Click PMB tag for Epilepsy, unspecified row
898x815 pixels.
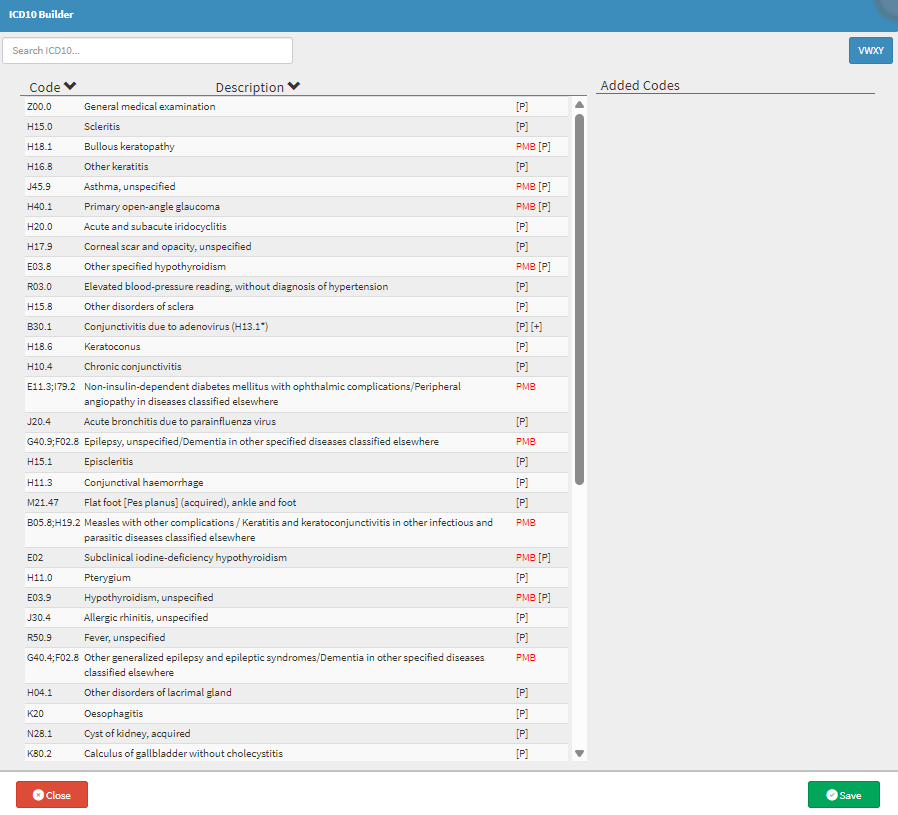tap(525, 442)
